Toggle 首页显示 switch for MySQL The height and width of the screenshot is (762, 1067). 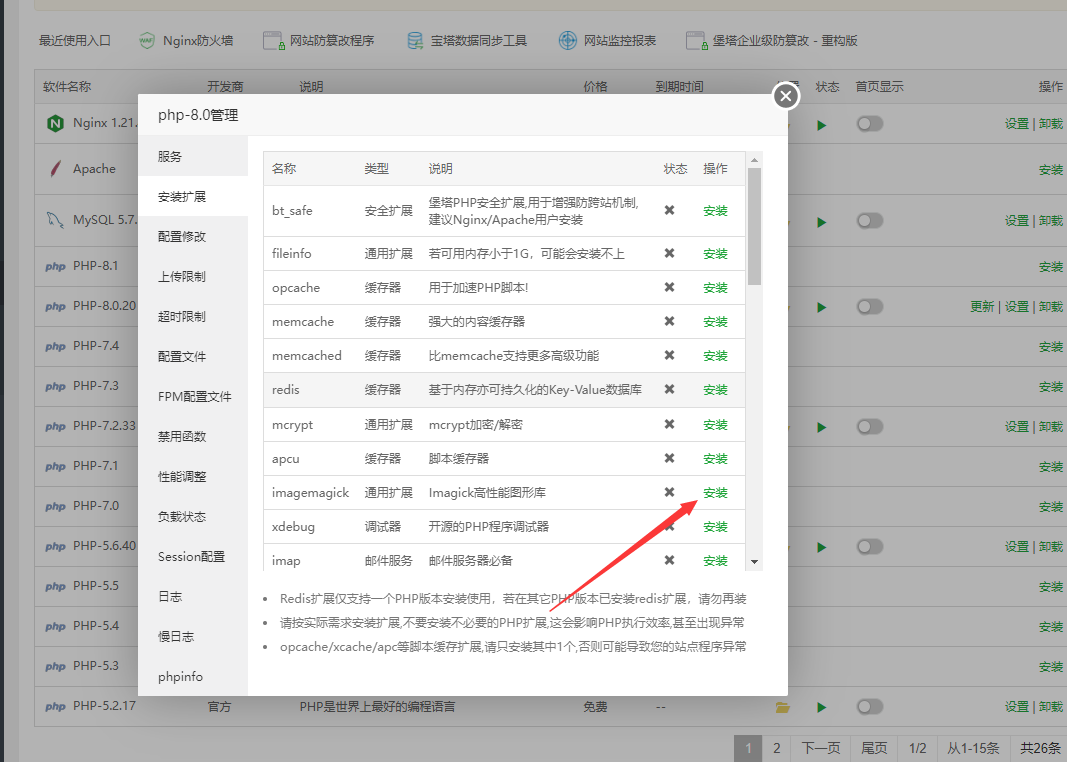870,221
